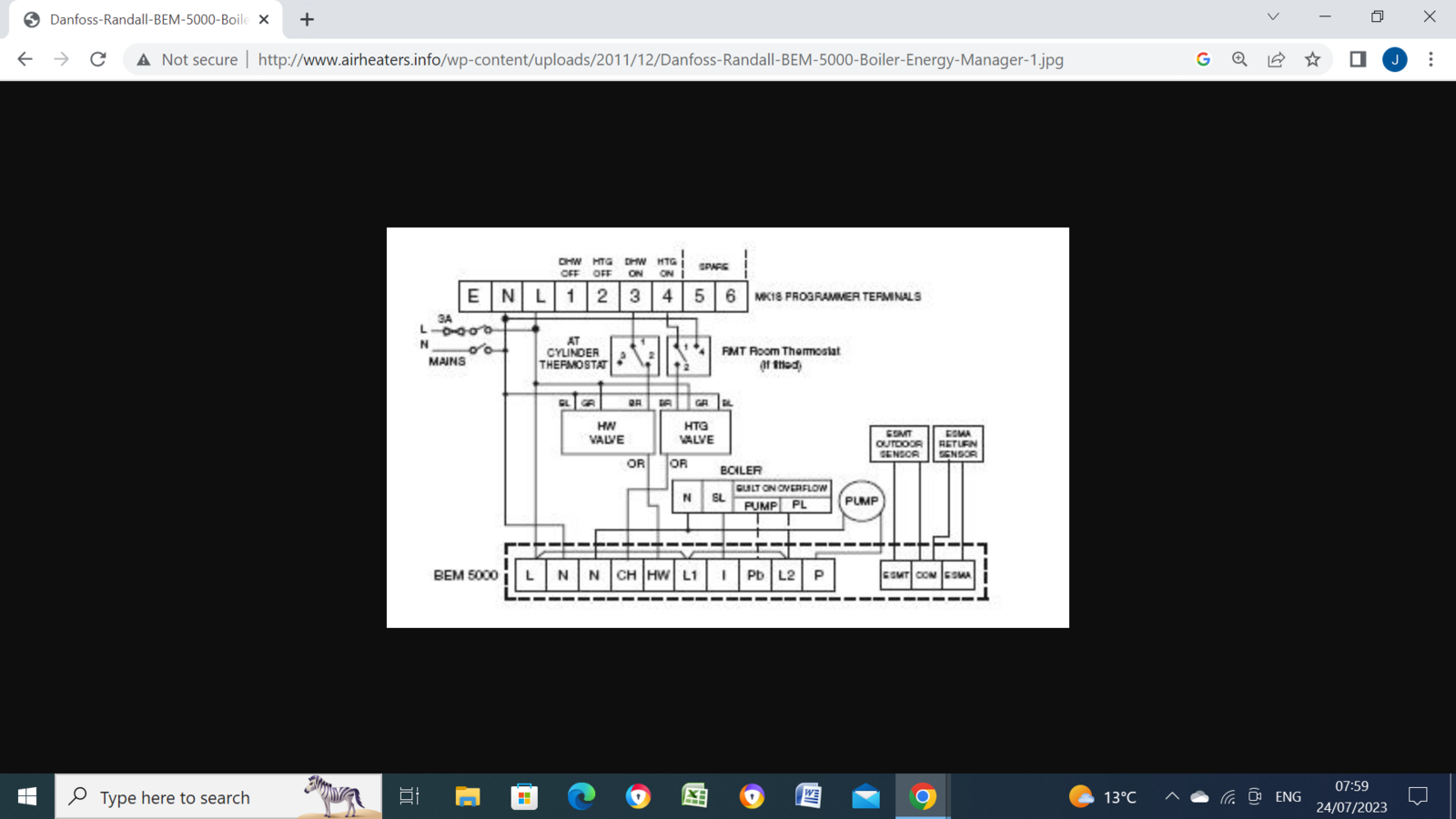Show hidden system tray icons
The height and width of the screenshot is (819, 1456).
pos(1172,797)
